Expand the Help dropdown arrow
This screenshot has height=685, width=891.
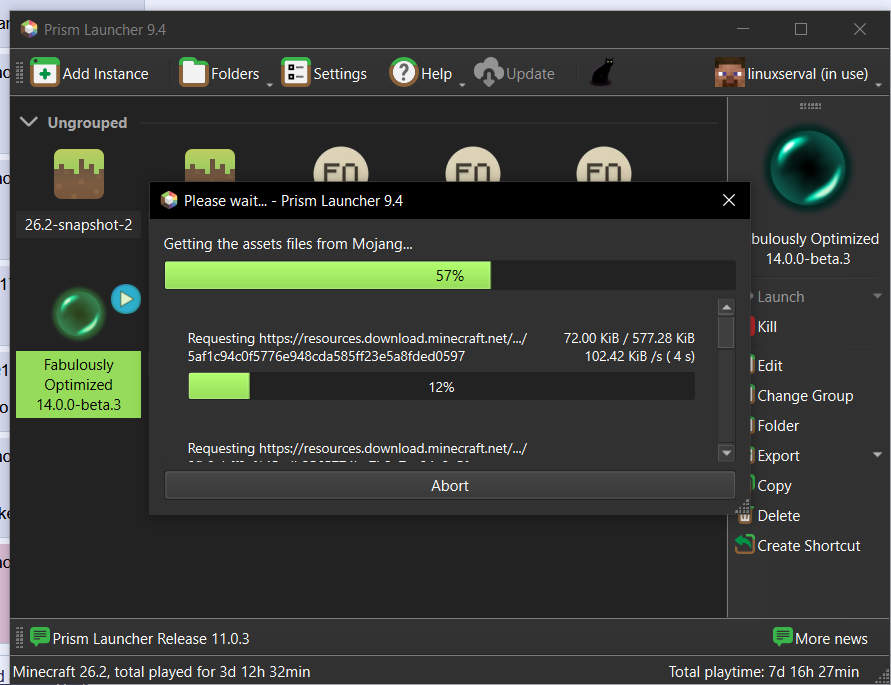coord(462,85)
